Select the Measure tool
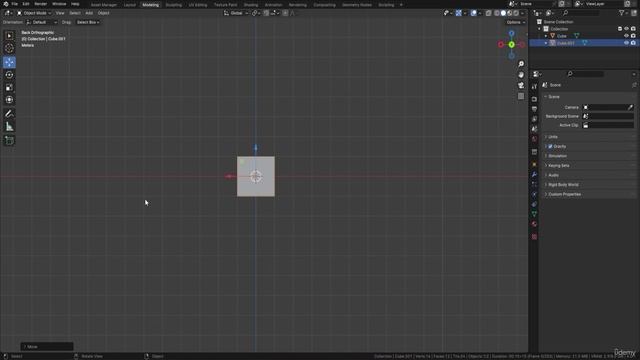Image resolution: width=640 pixels, height=360 pixels. point(9,127)
